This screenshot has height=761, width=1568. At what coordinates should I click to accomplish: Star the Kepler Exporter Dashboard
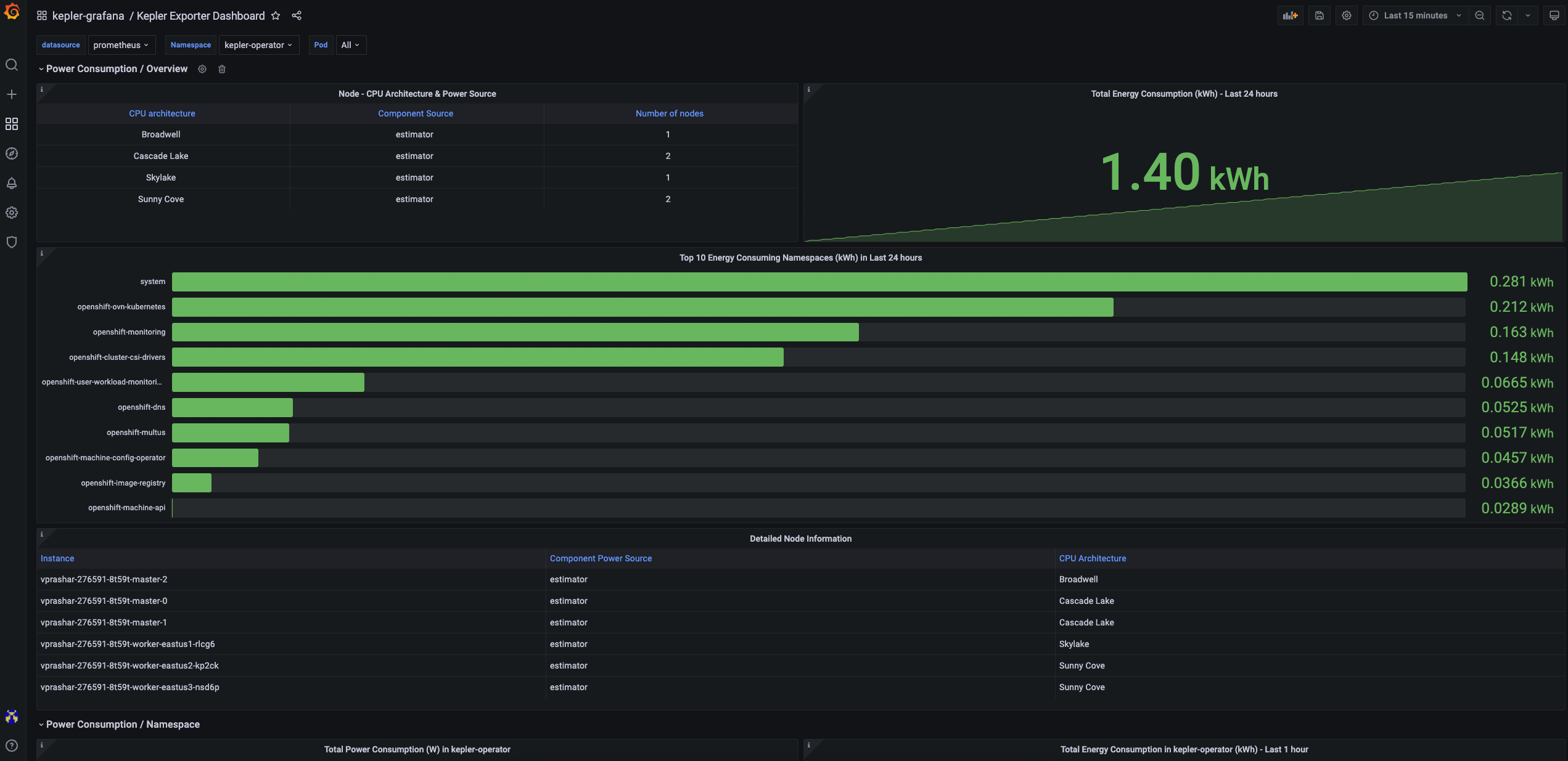(x=276, y=15)
